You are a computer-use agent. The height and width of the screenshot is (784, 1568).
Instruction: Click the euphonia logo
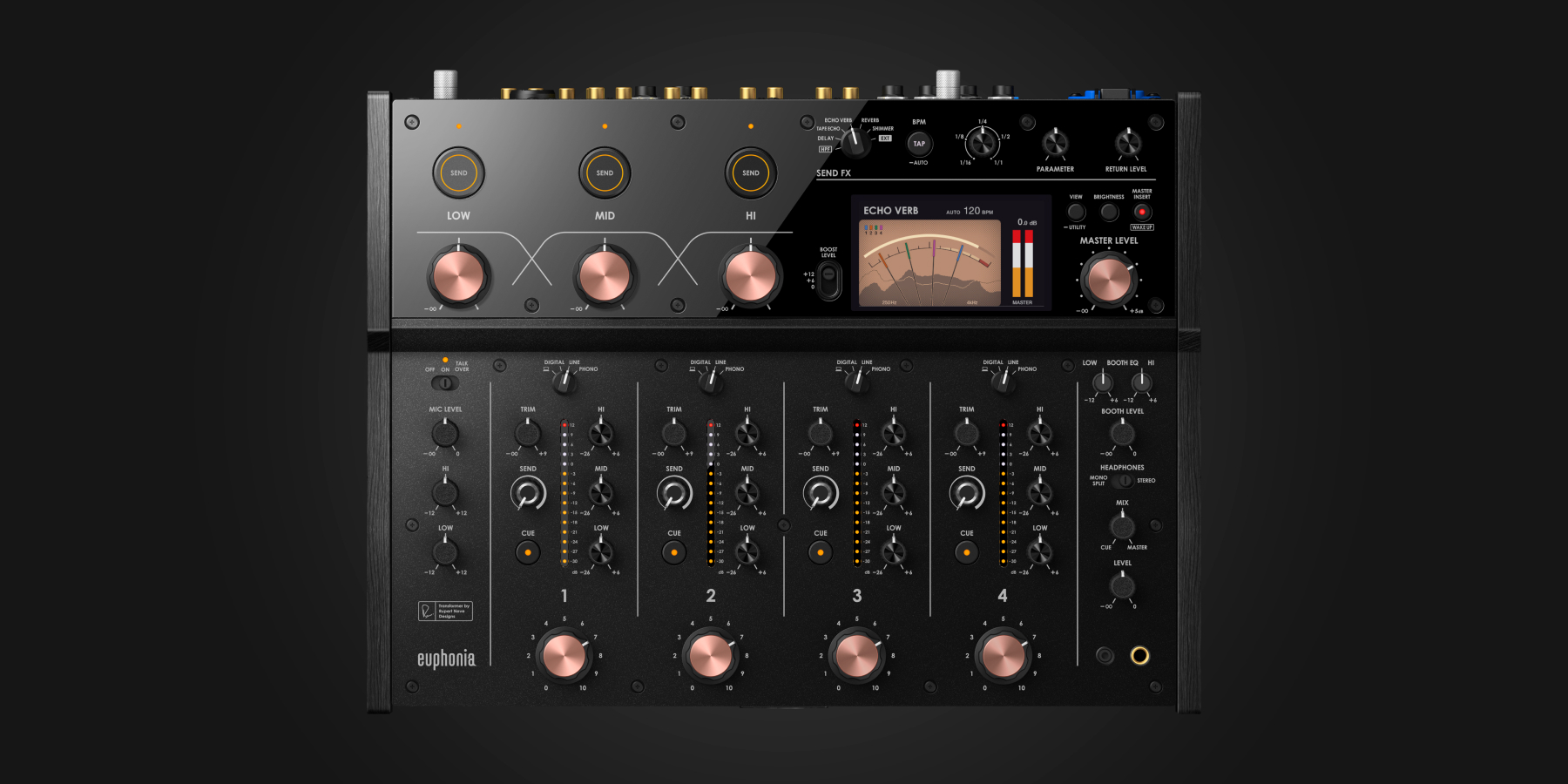tap(446, 659)
